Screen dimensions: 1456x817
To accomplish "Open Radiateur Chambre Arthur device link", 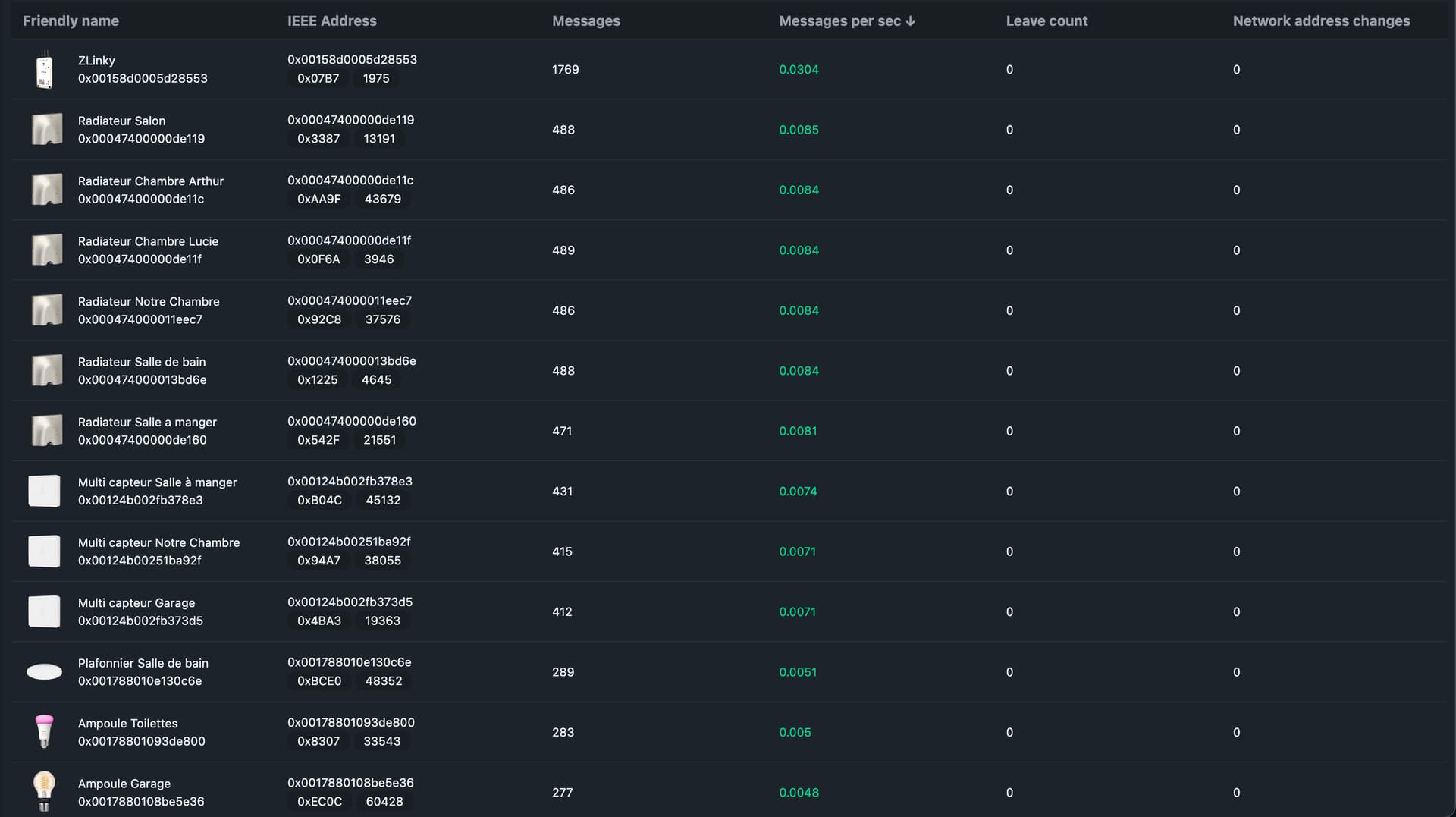I will [150, 181].
